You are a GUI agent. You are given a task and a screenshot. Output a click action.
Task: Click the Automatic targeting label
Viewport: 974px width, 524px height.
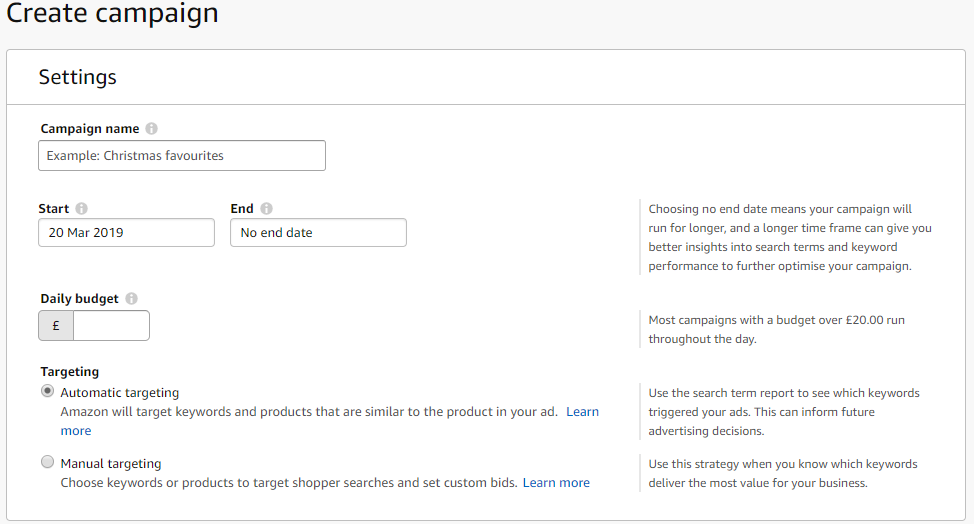pyautogui.click(x=120, y=392)
